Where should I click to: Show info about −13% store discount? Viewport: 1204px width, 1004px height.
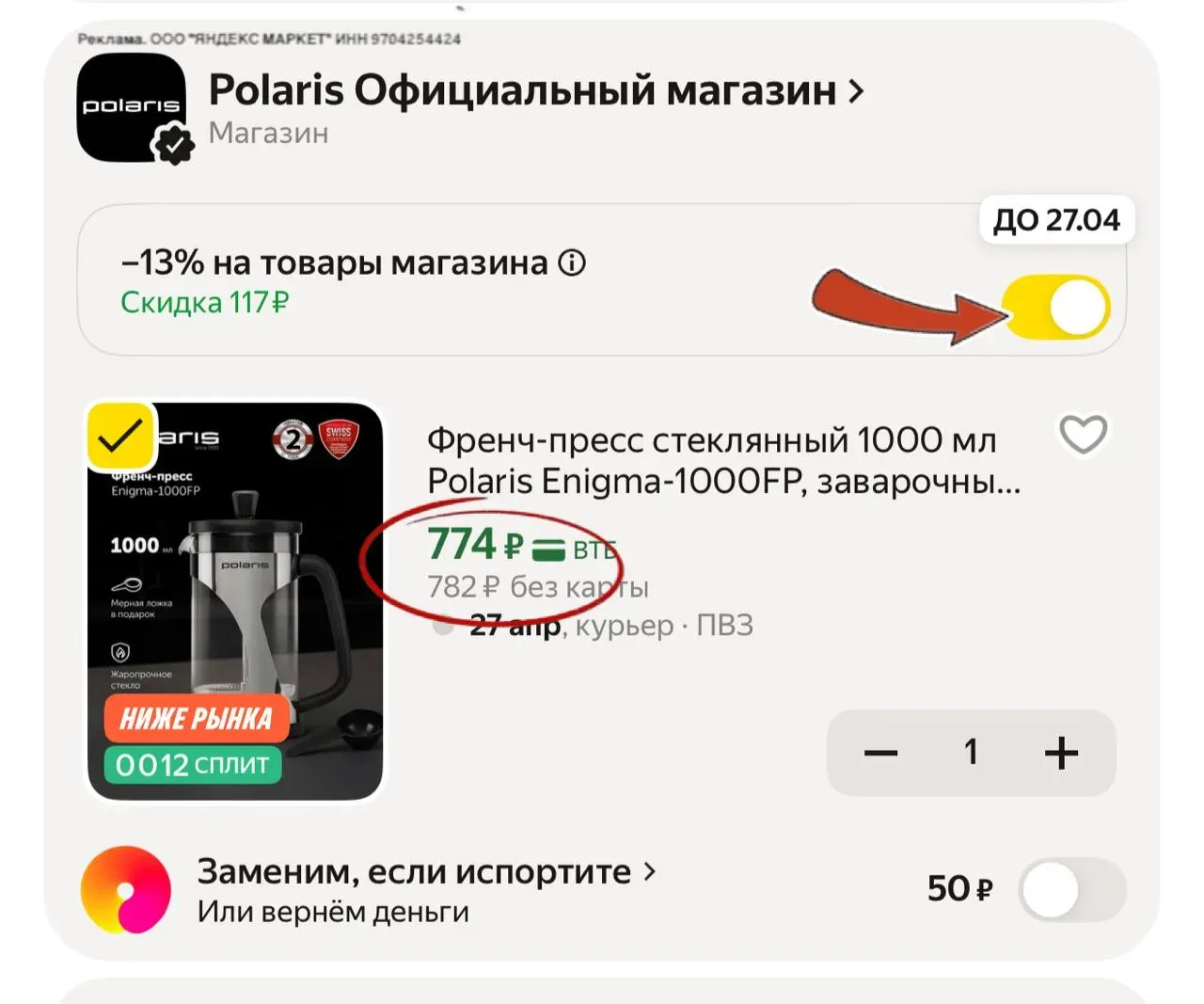point(572,263)
